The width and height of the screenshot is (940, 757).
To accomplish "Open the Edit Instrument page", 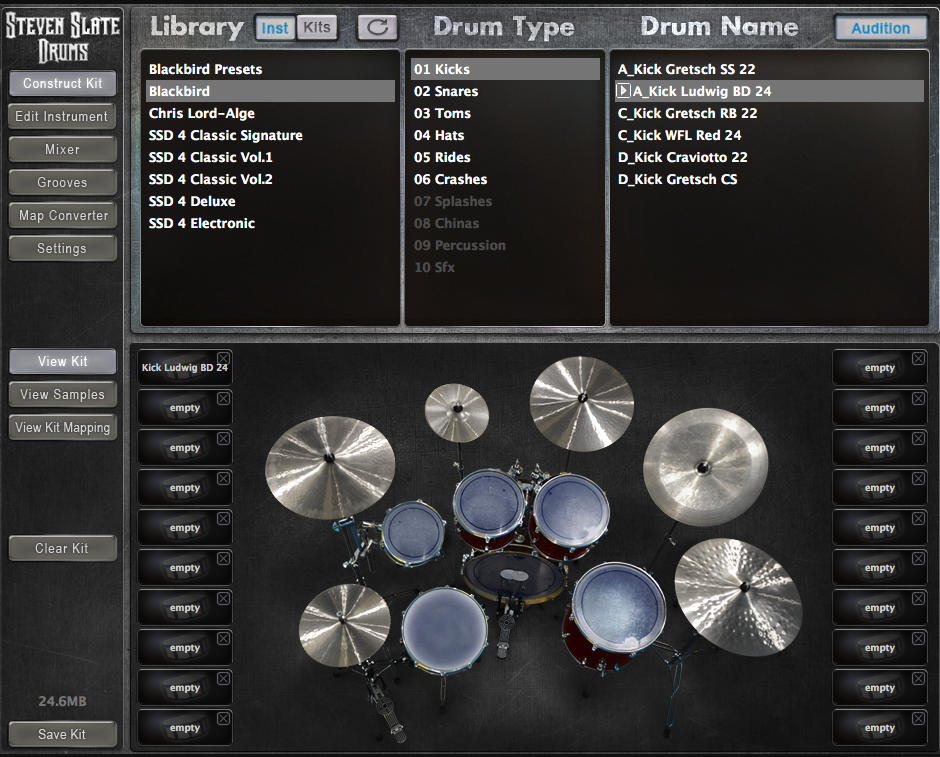I will [62, 116].
